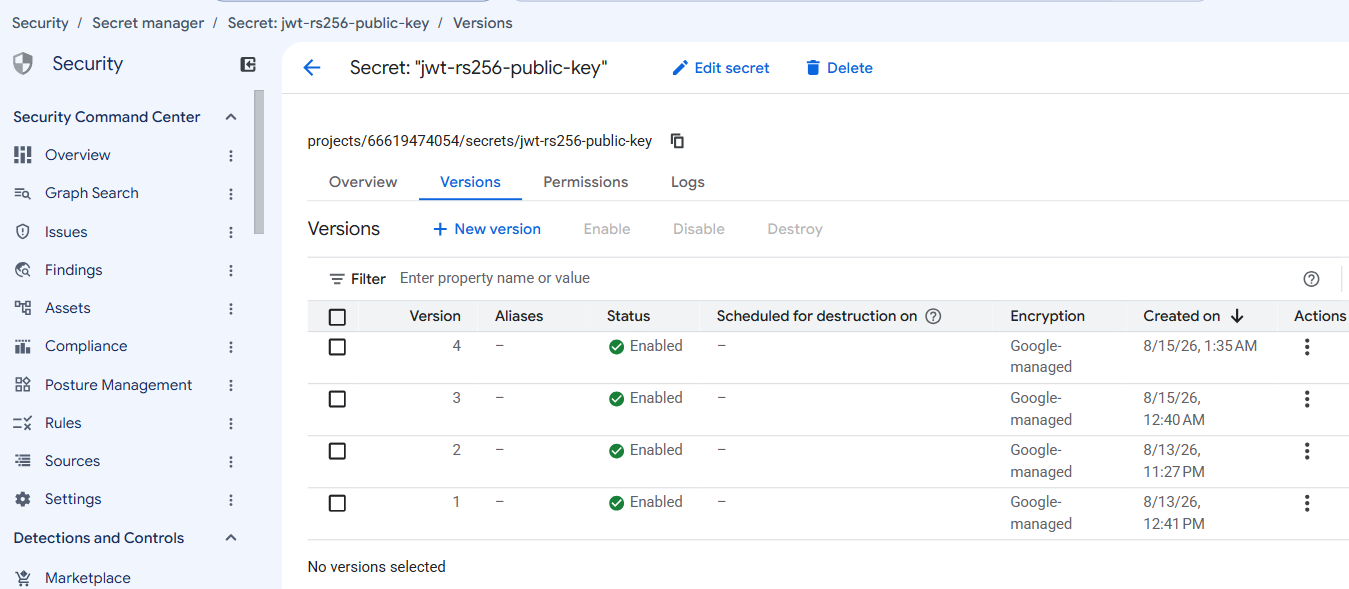Open actions menu for version 3
This screenshot has width=1349, height=589.
click(1306, 399)
